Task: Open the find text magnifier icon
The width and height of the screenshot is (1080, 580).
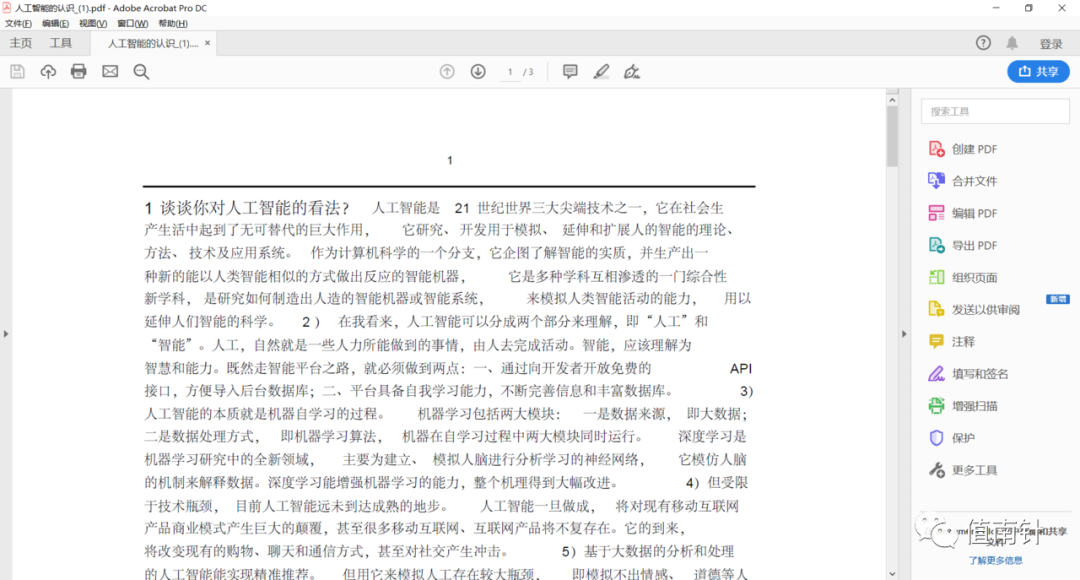Action: coord(141,72)
